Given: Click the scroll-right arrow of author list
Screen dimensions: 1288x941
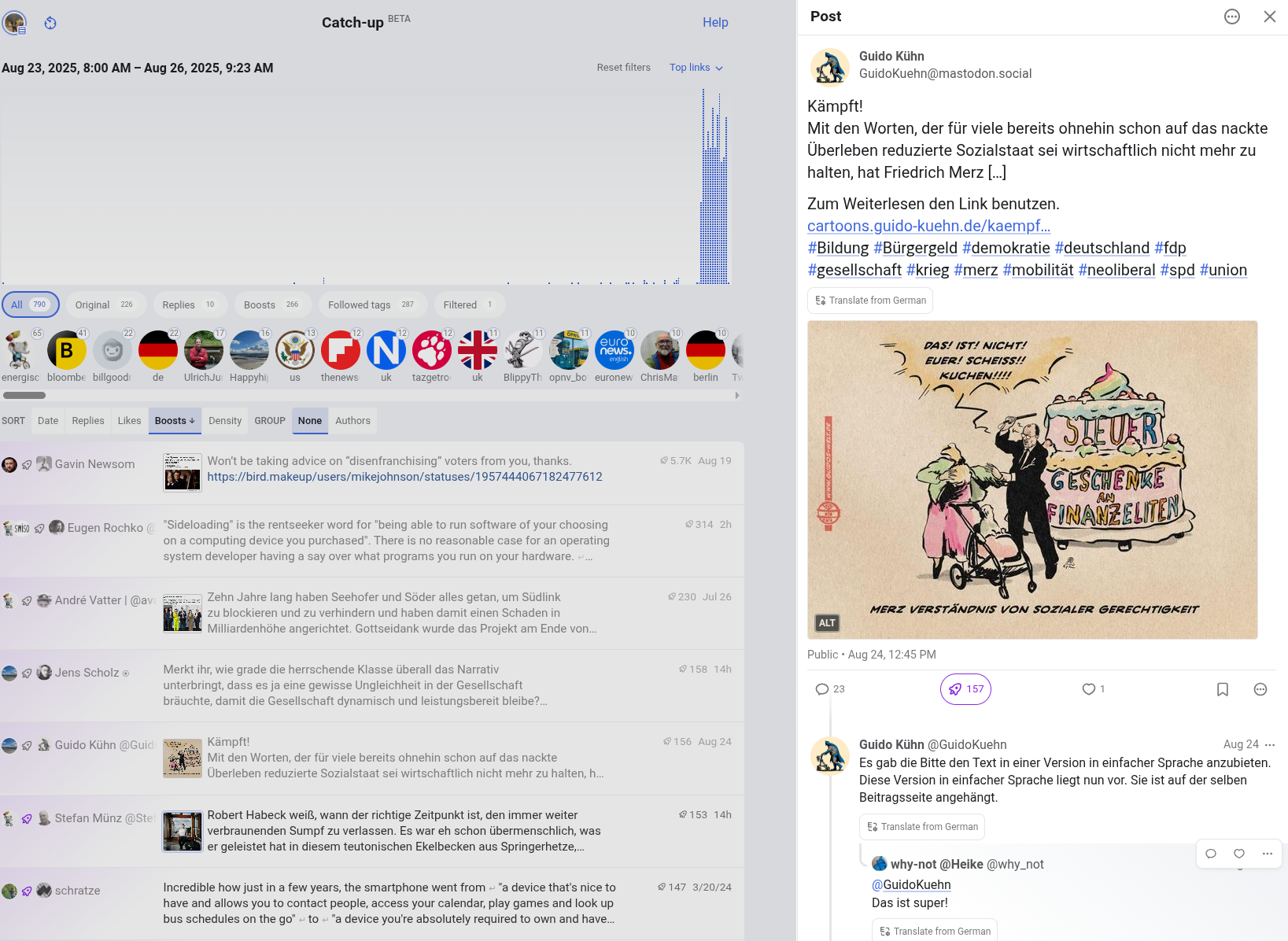Looking at the screenshot, I should click(737, 395).
